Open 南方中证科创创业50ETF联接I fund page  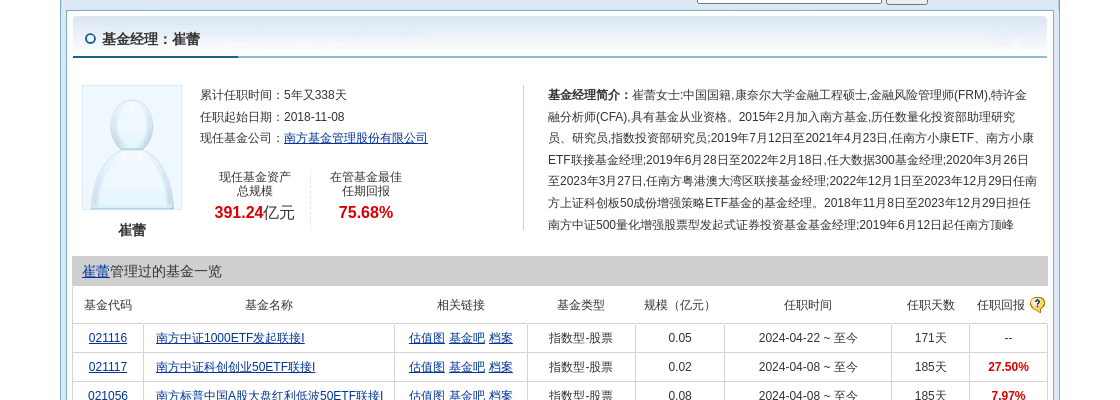pyautogui.click(x=235, y=367)
